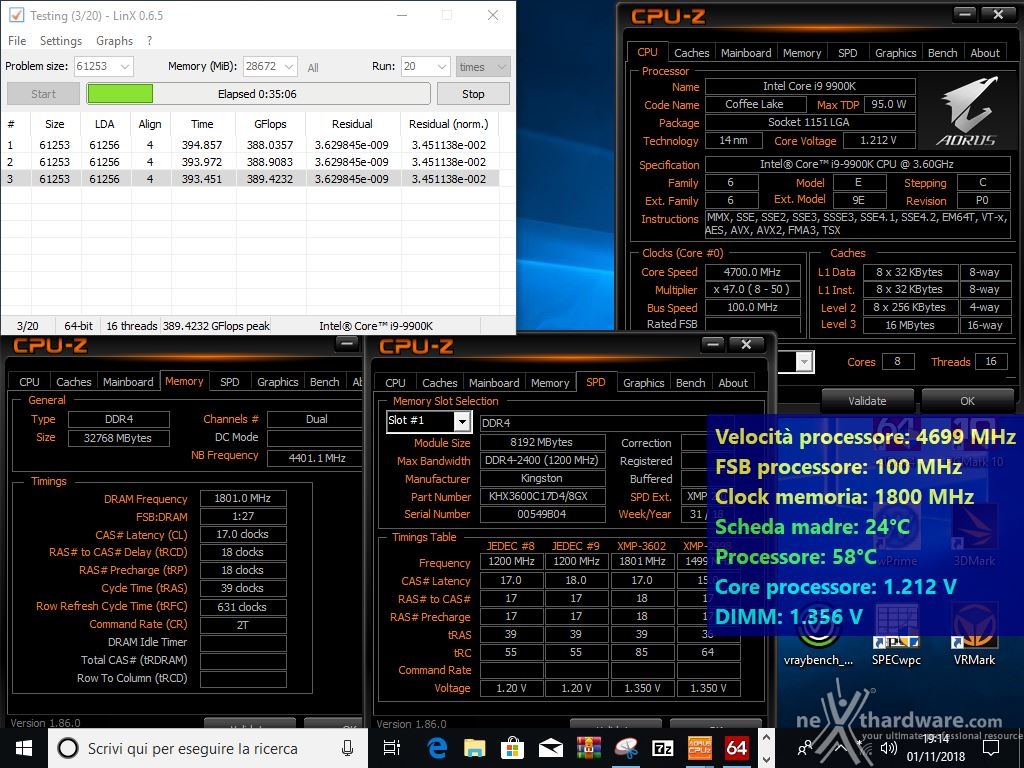This screenshot has width=1024, height=768.
Task: Open LinX File menu
Action: [17, 40]
